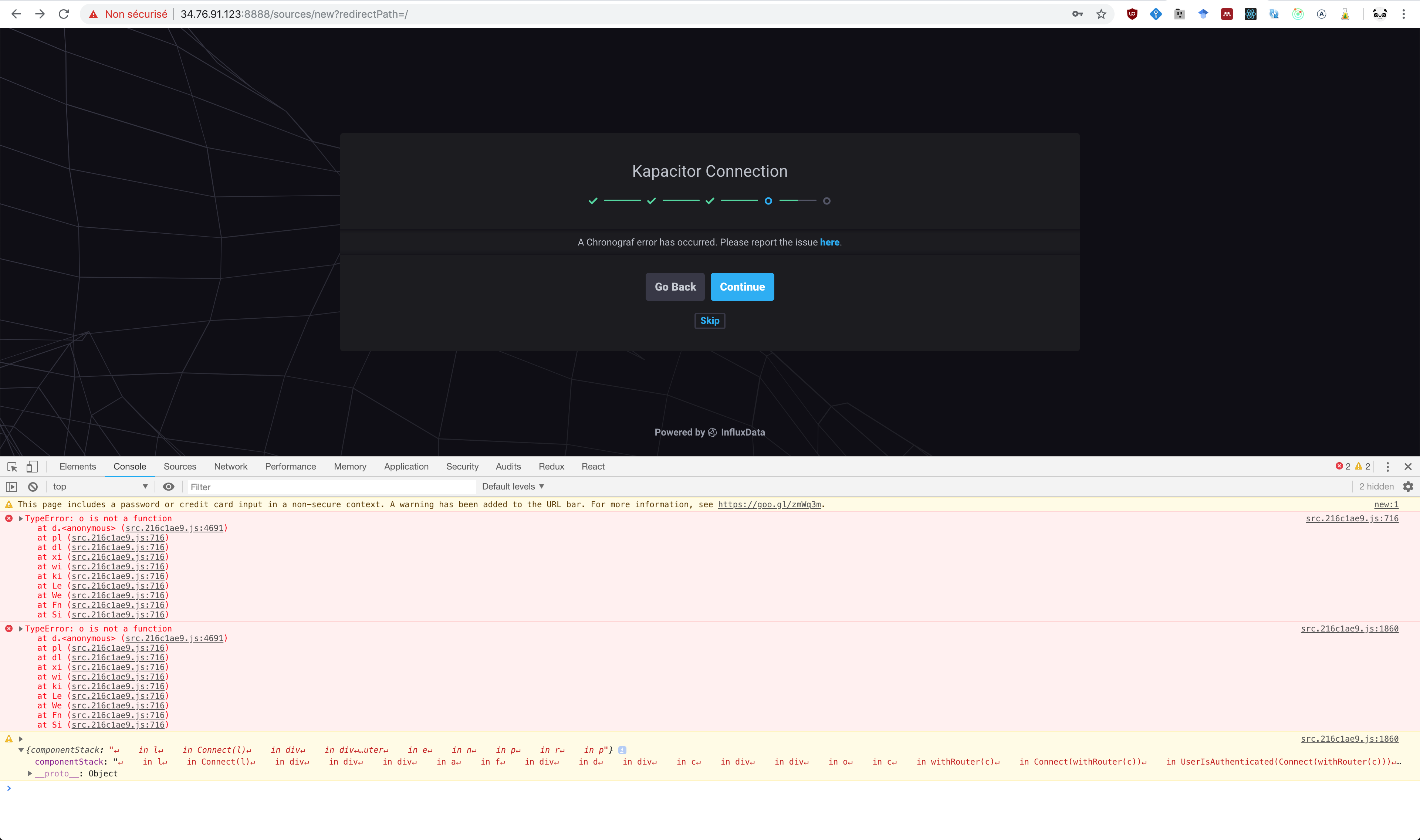Viewport: 1420px width, 840px height.
Task: Click the Continue button
Action: pyautogui.click(x=742, y=287)
